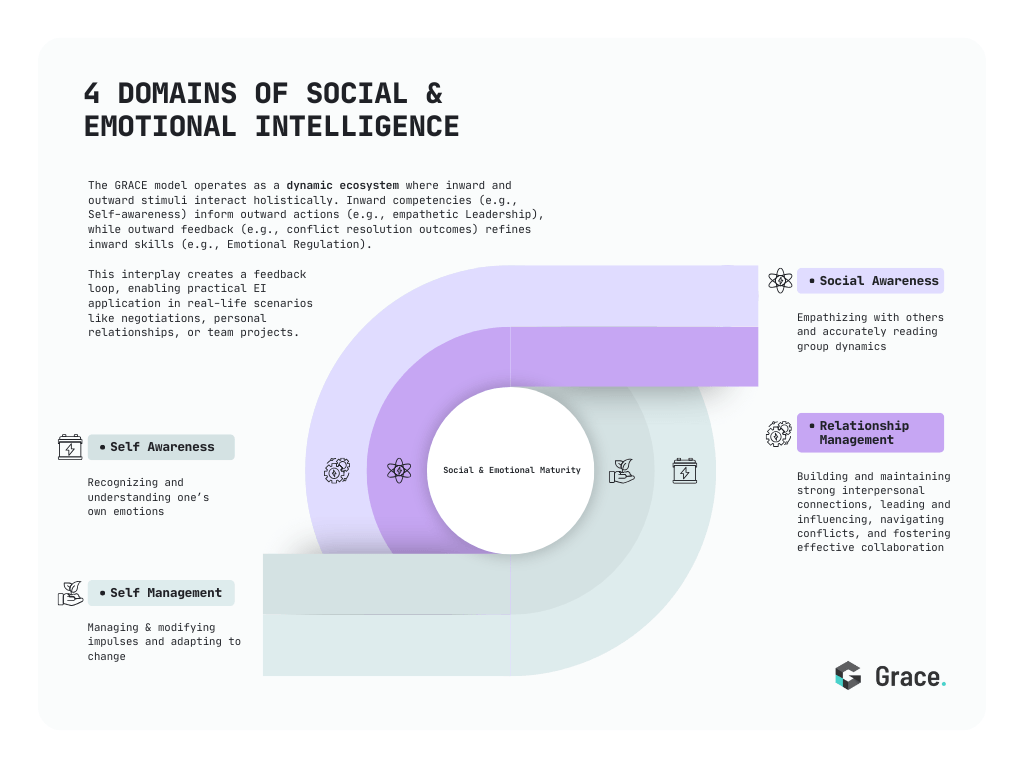Click atom icon inside the dark purple arc

[398, 470]
